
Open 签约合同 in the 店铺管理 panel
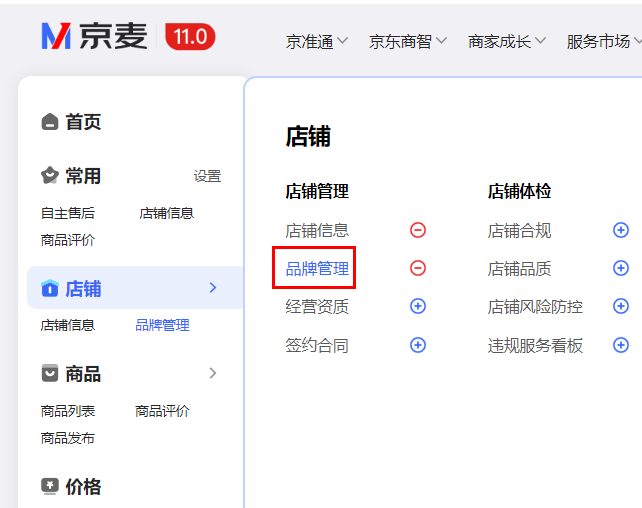tap(317, 345)
